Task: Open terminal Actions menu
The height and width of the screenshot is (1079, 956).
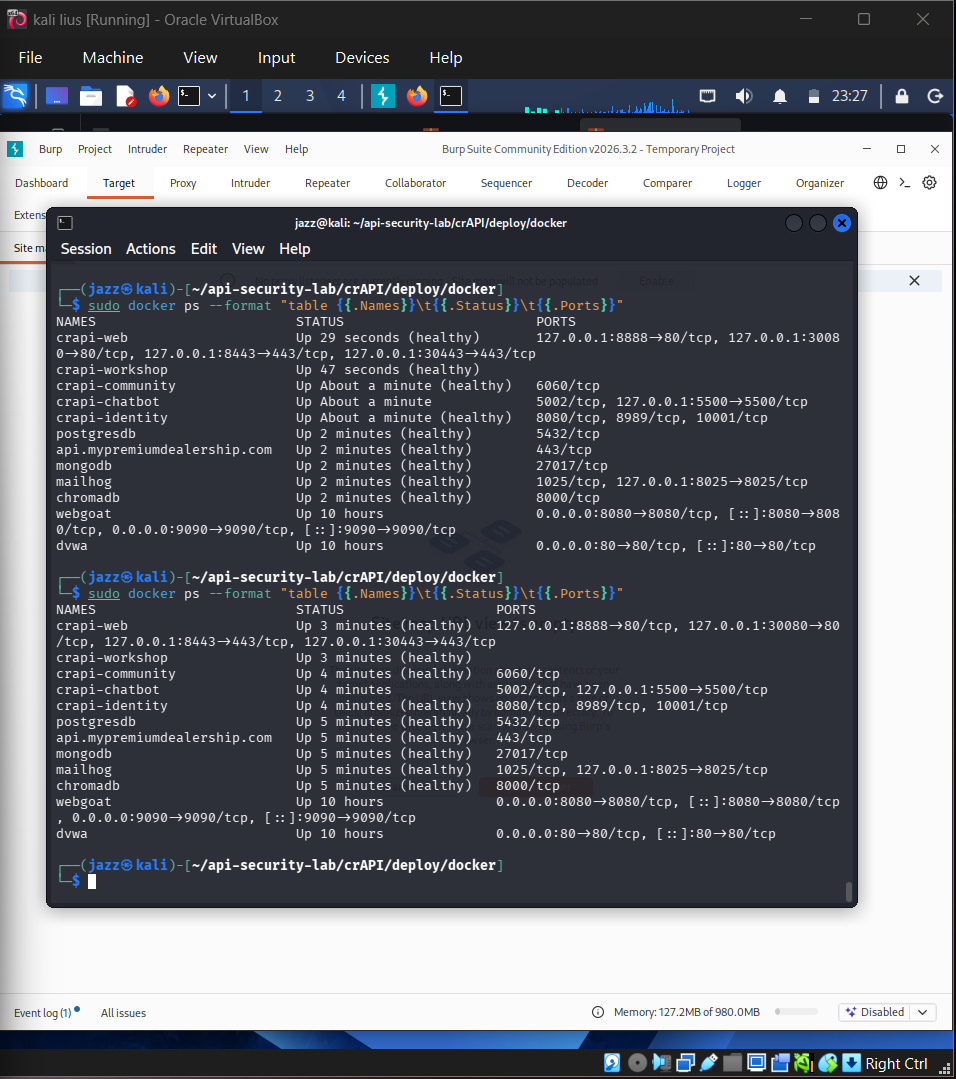Action: 151,249
